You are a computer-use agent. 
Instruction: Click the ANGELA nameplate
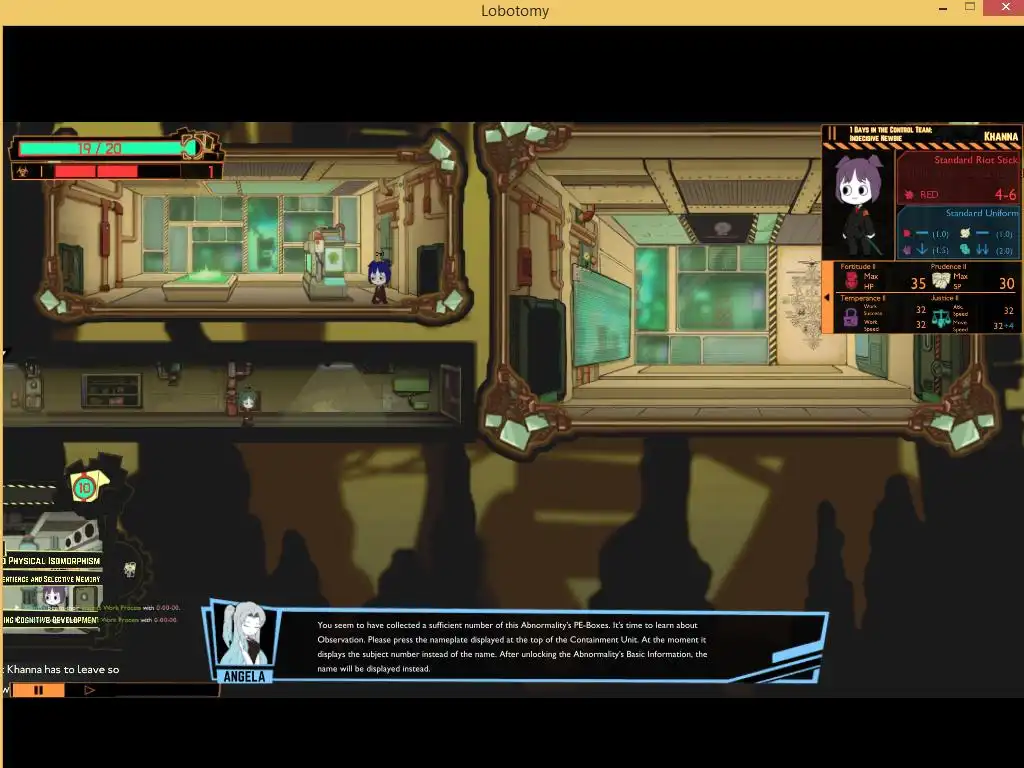[244, 677]
